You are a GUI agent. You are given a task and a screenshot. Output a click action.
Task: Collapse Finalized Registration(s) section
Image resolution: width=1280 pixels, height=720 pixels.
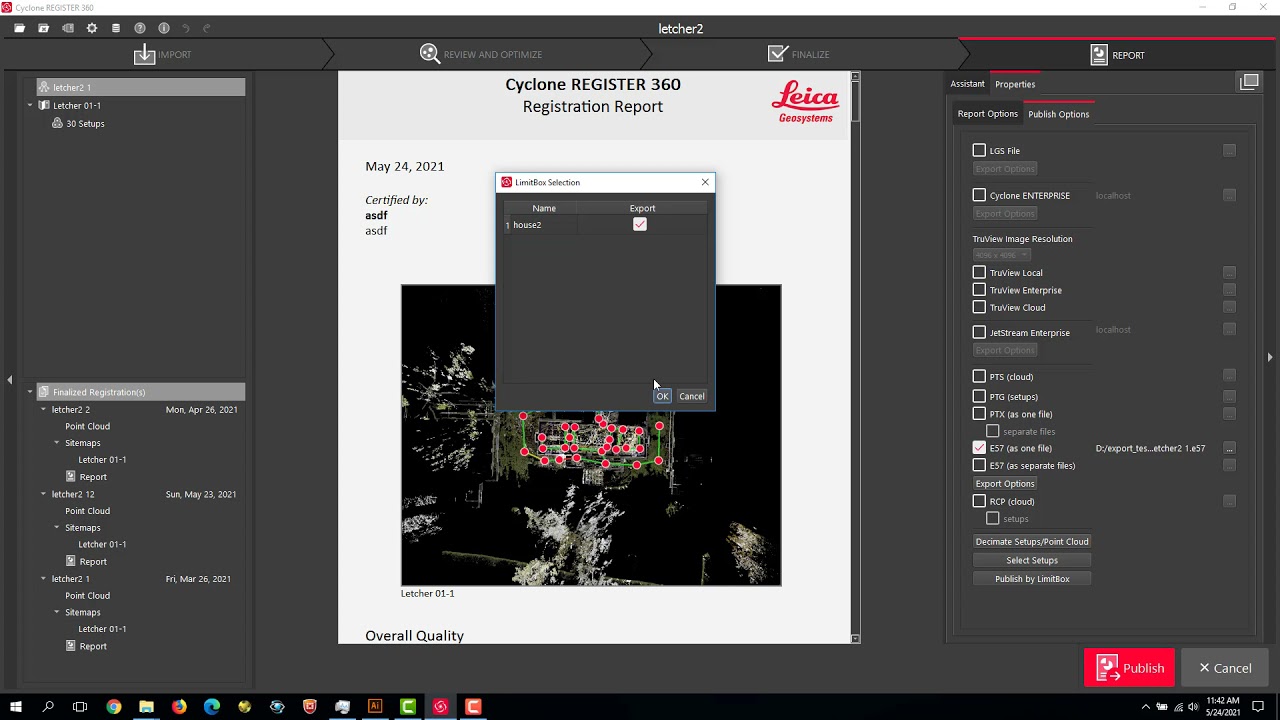[31, 391]
